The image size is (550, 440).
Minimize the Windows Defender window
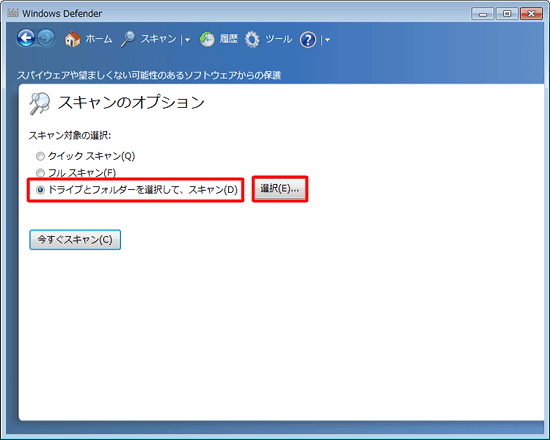tap(483, 14)
